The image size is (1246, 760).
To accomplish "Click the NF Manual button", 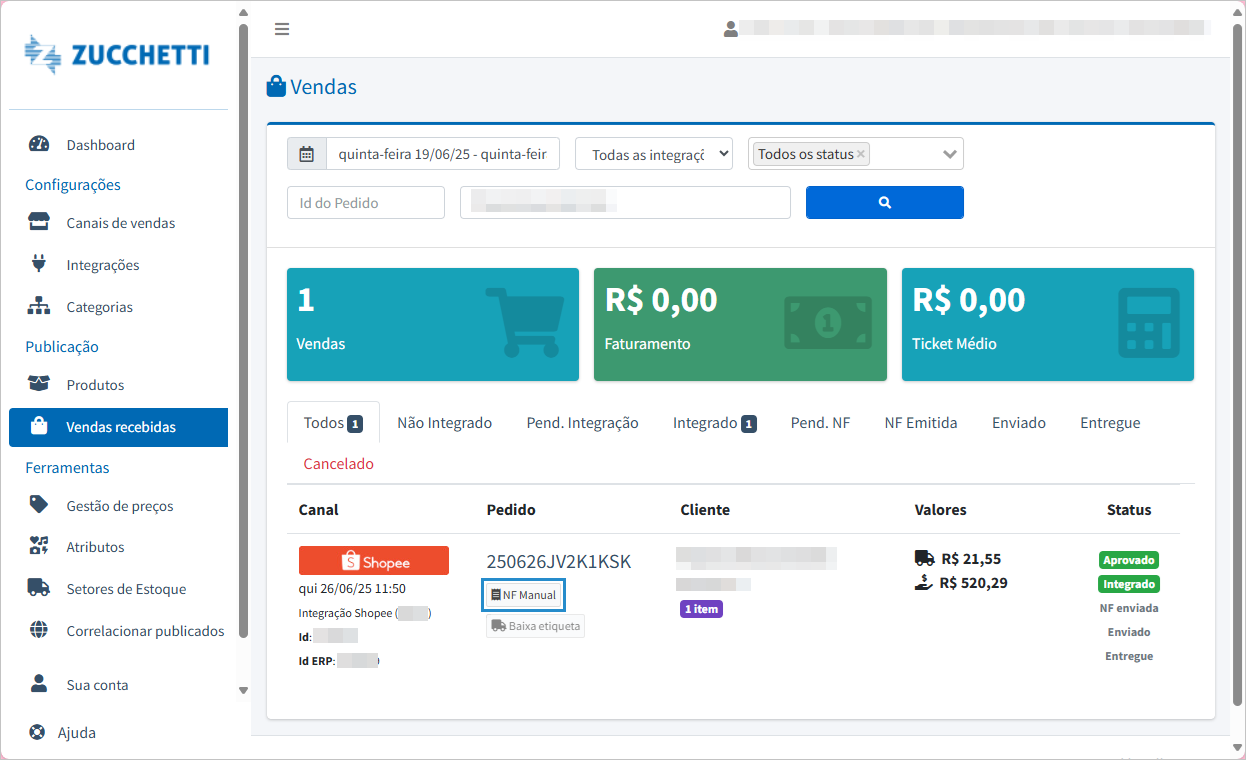I will [x=524, y=595].
